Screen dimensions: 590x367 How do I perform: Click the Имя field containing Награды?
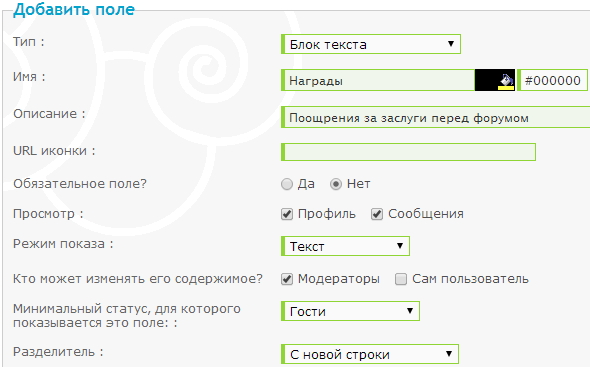(378, 80)
